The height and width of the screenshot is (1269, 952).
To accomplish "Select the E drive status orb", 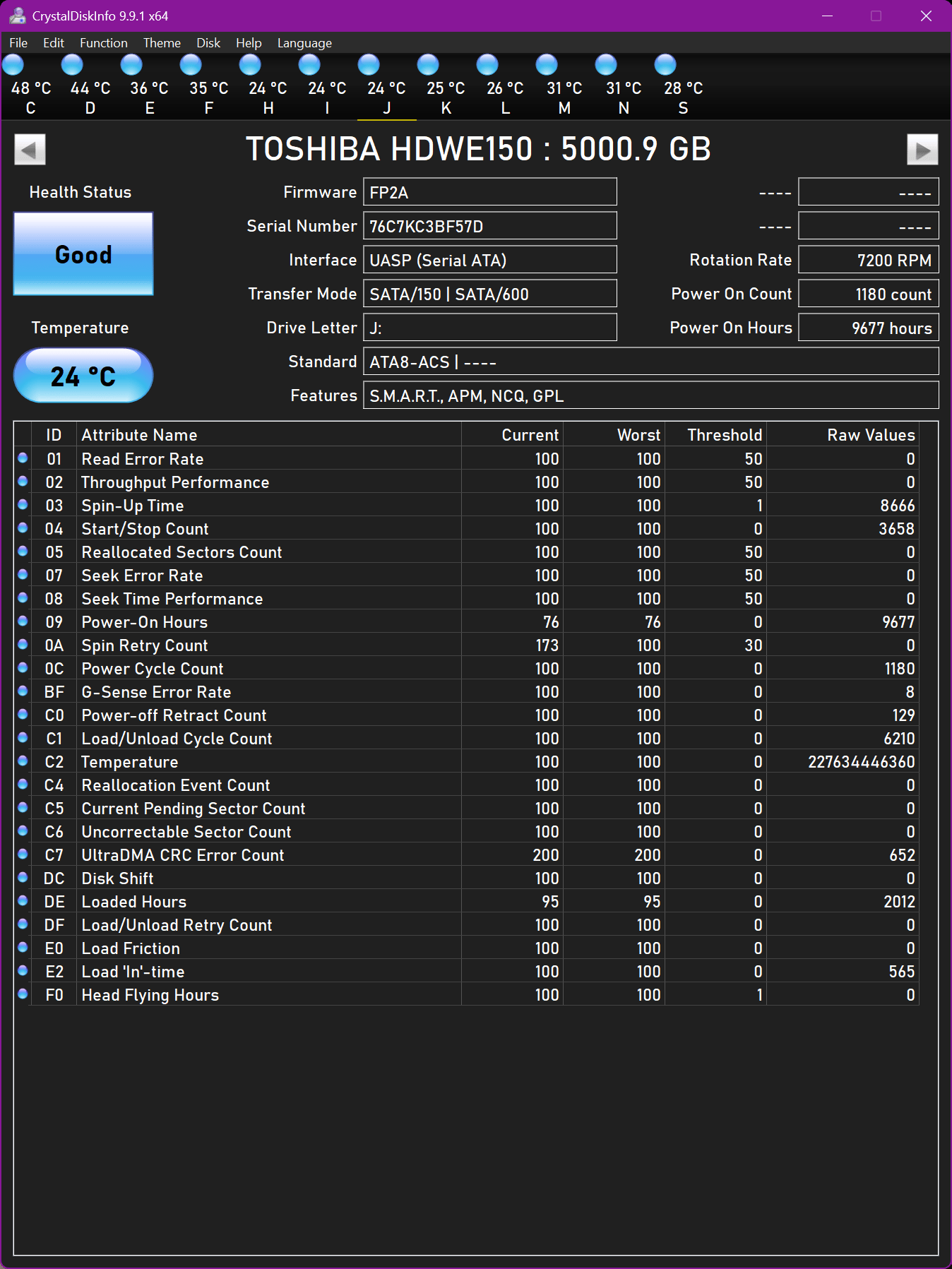I will coord(131,65).
